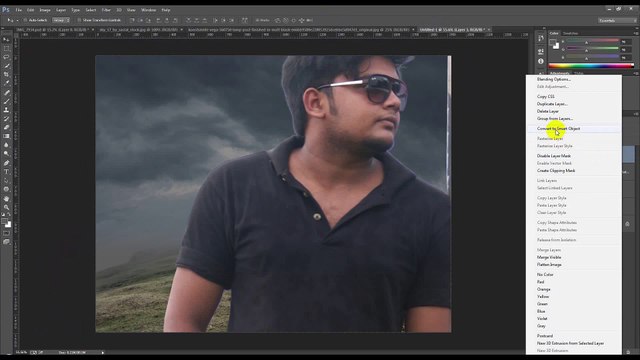This screenshot has height=360, width=640.
Task: Toggle the Auto-Select checkbox
Action: [x=25, y=20]
